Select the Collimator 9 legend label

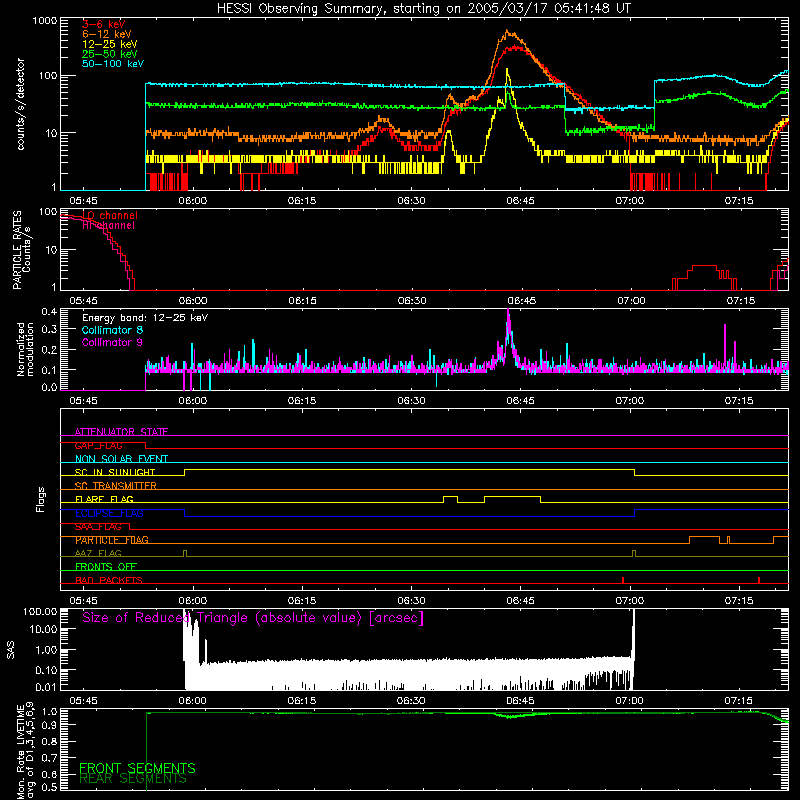[x=112, y=342]
